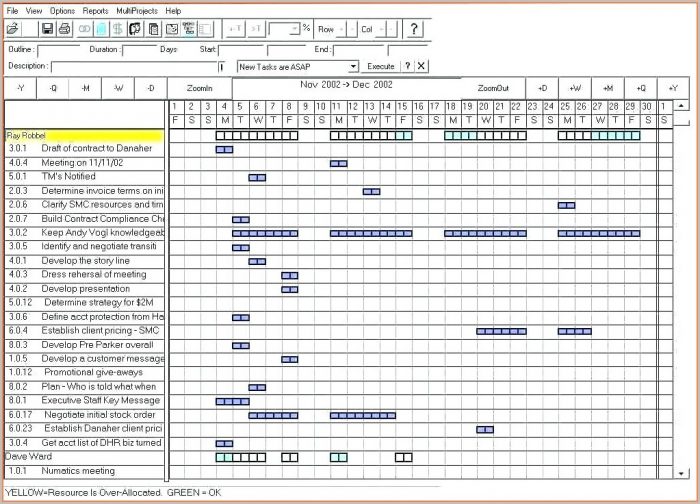Click the Duration input field
This screenshot has width=700, height=504.
click(139, 50)
